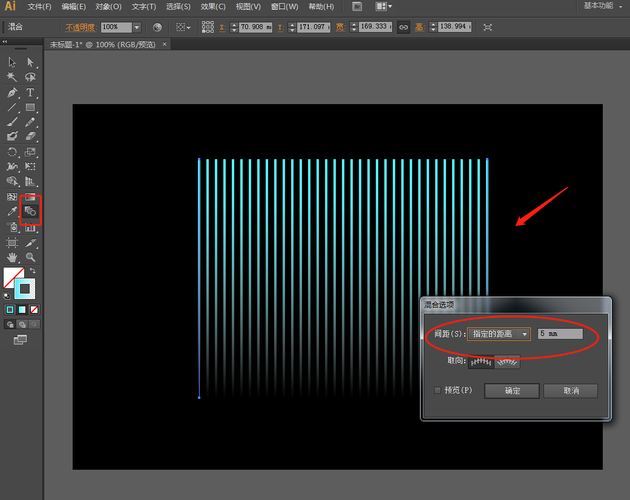Select the Symbol Sprayer tool
Screen dimensions: 630x500
click(12, 227)
